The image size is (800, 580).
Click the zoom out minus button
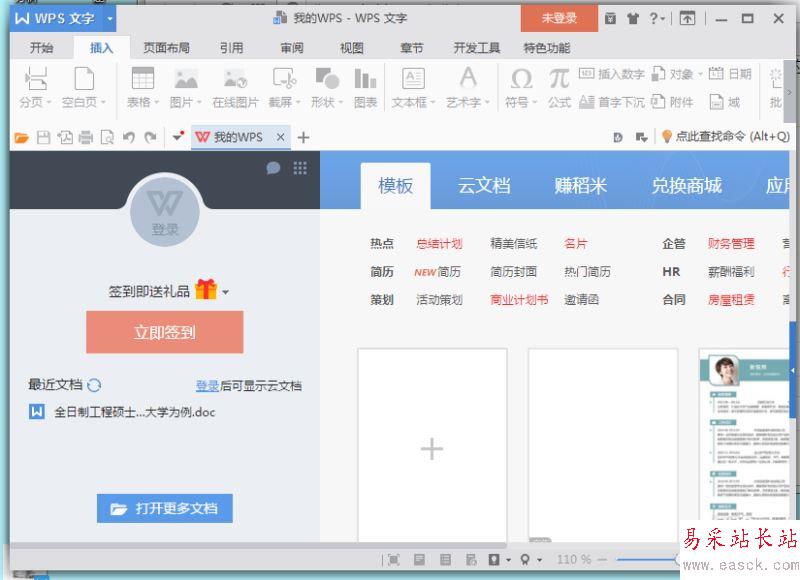(x=602, y=560)
